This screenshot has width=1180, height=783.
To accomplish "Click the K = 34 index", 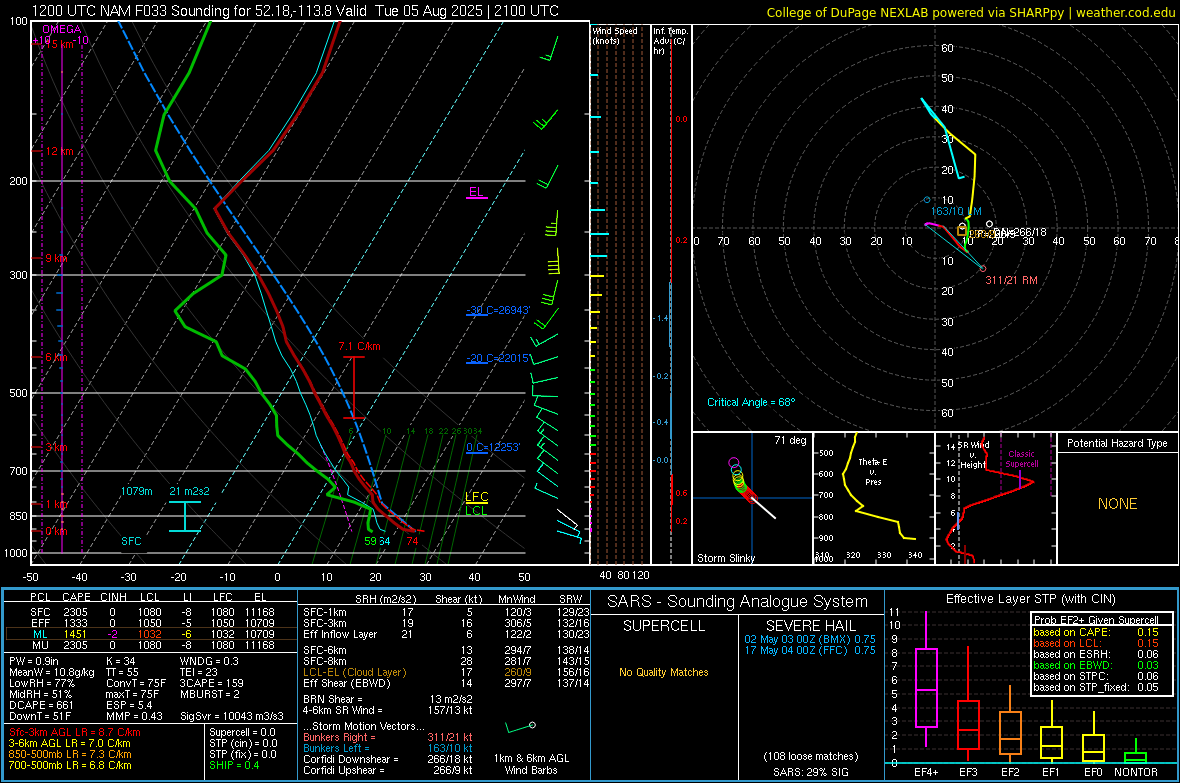I will coord(120,661).
